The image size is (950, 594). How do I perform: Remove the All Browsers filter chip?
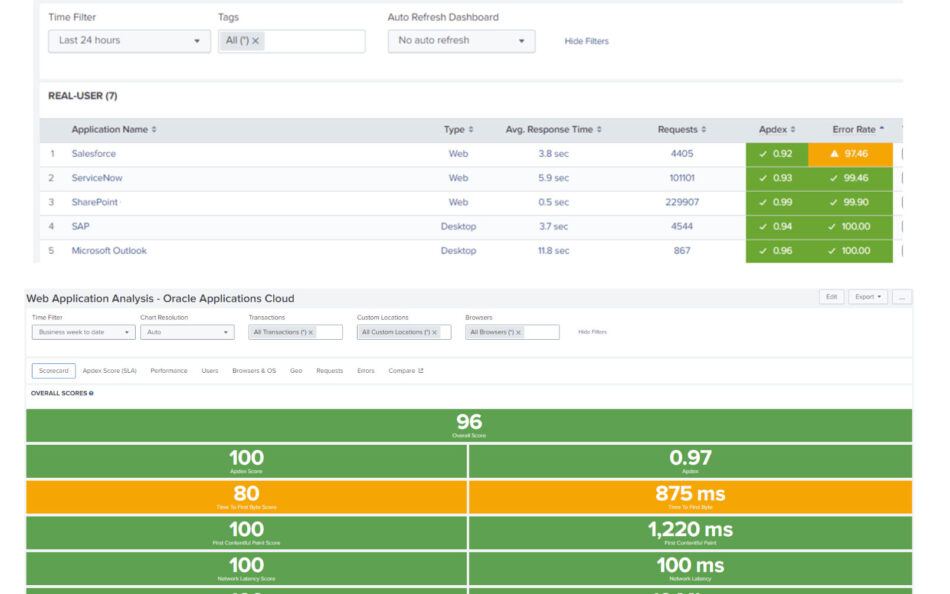pos(518,332)
